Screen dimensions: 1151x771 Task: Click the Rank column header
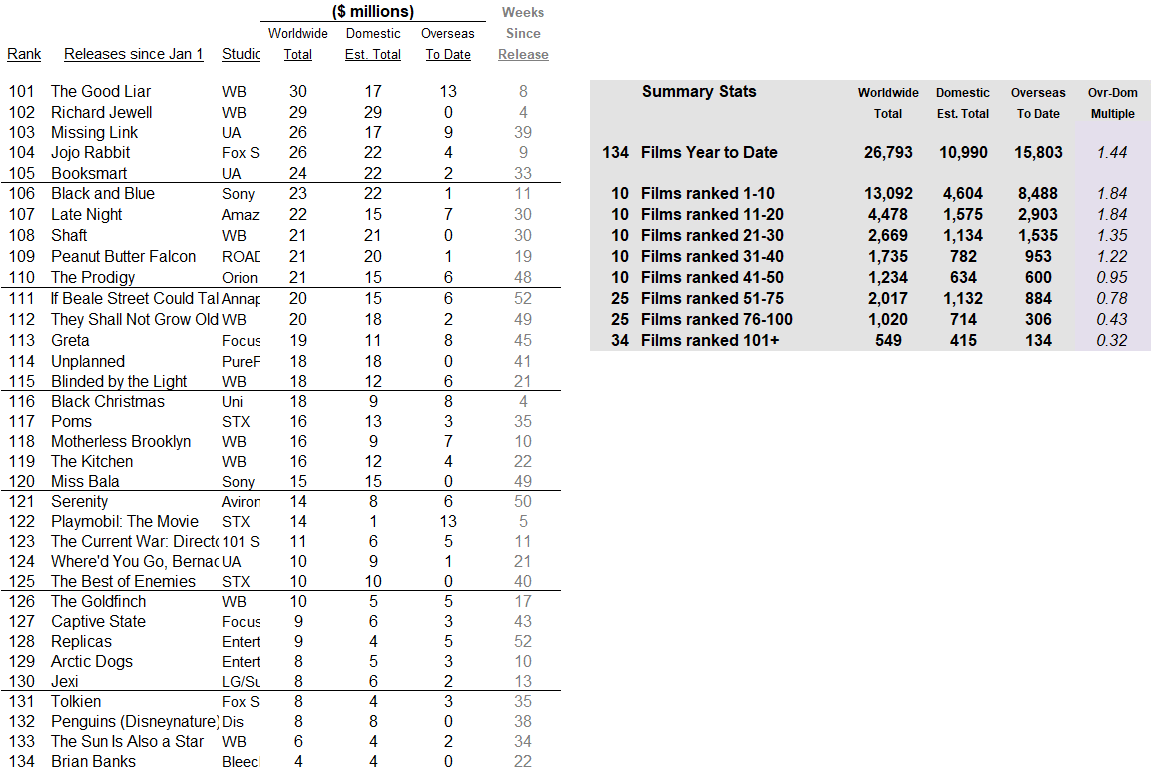point(24,54)
